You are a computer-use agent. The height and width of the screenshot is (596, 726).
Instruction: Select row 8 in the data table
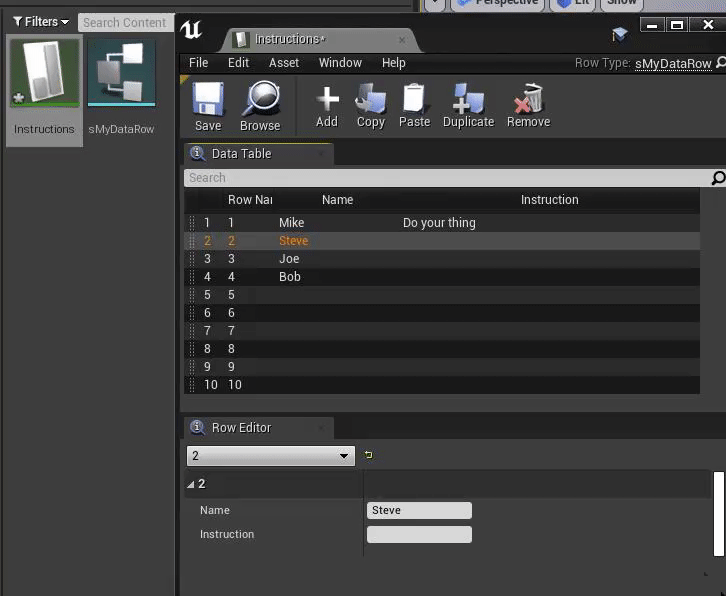[442, 349]
